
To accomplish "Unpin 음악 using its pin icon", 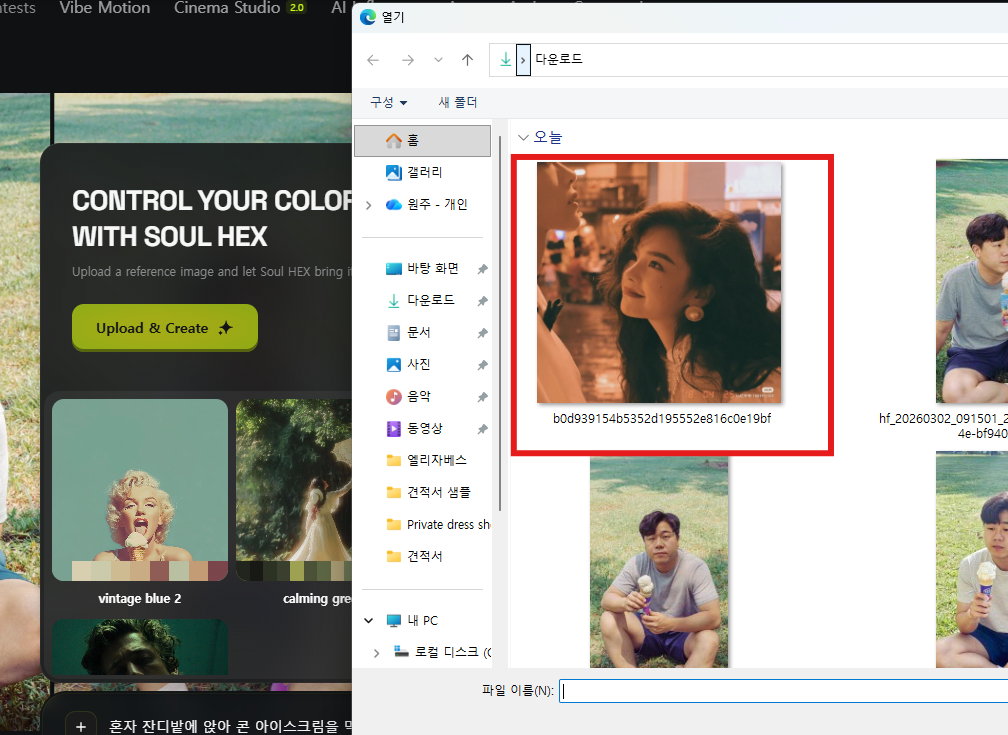I will 482,397.
